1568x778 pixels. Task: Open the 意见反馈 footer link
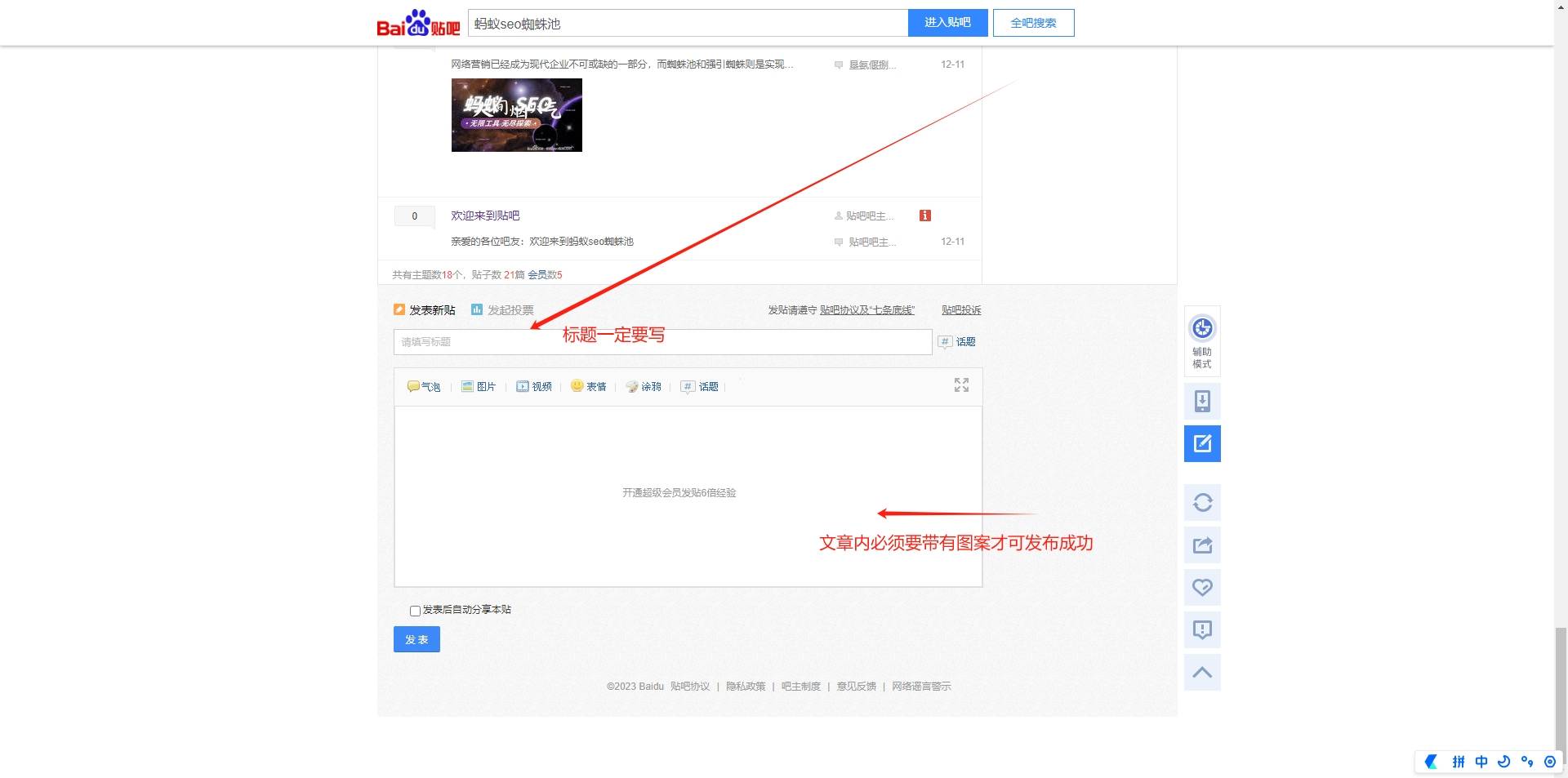(857, 687)
